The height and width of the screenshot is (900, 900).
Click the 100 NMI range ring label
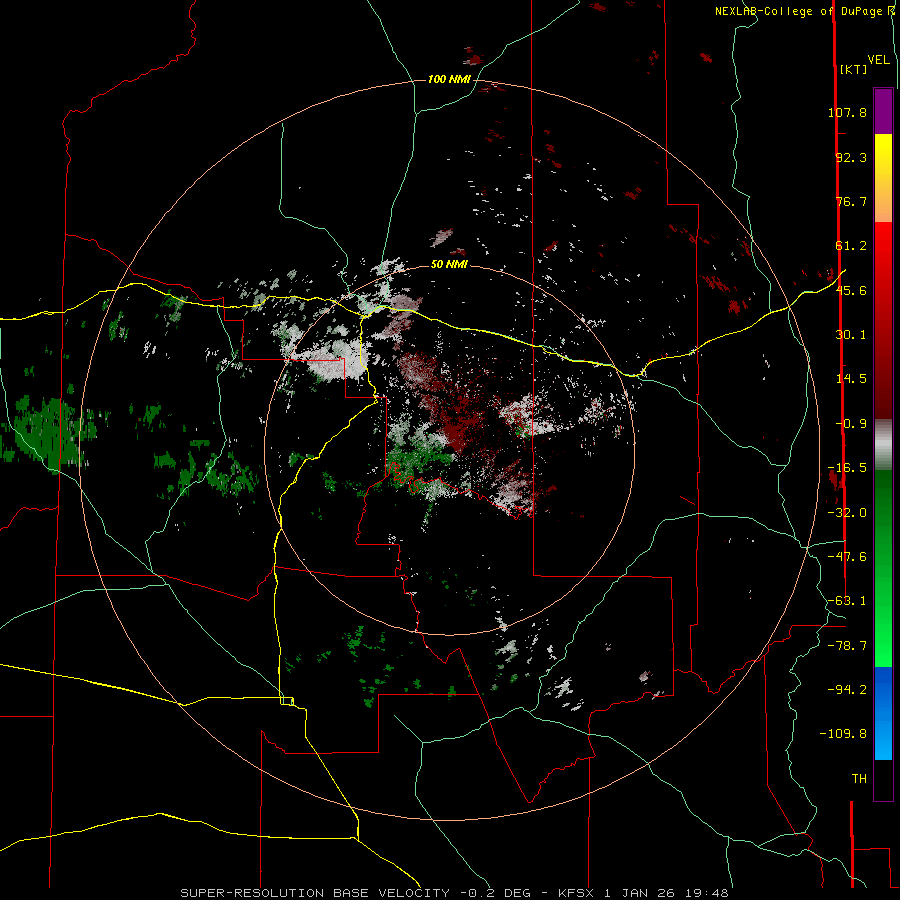449,79
